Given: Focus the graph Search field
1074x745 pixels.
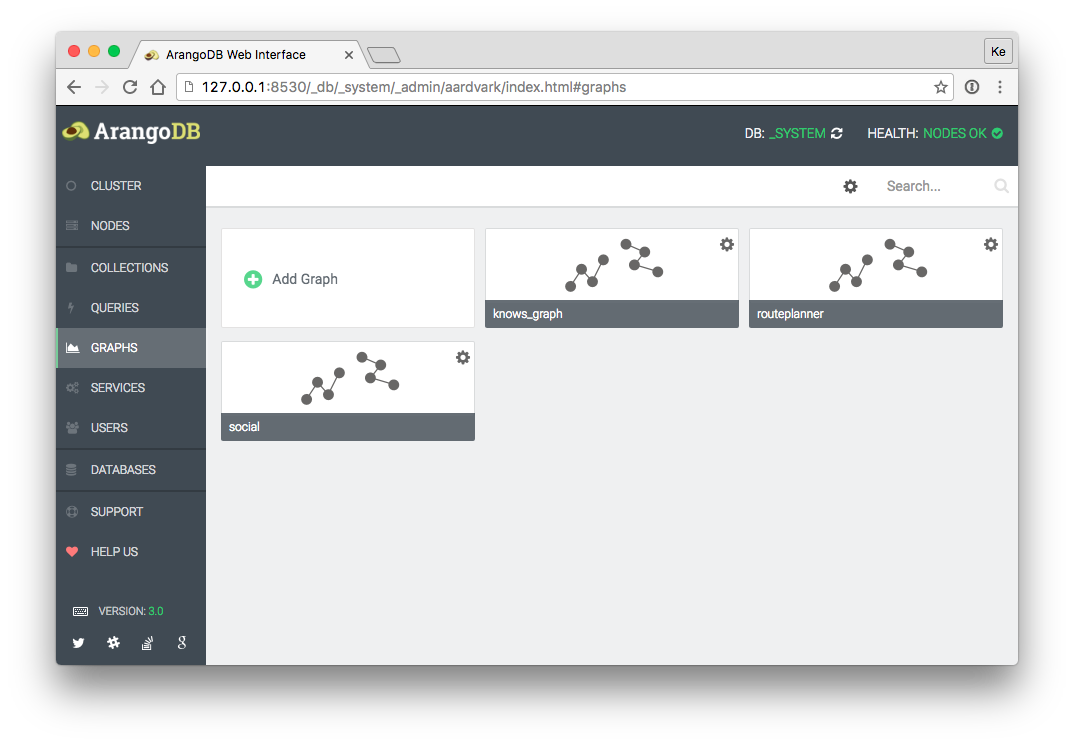Looking at the screenshot, I should (935, 186).
